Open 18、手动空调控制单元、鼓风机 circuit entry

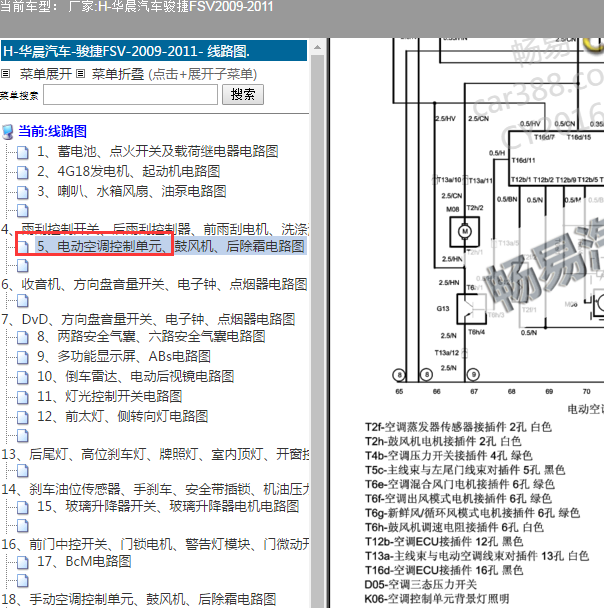[138, 599]
